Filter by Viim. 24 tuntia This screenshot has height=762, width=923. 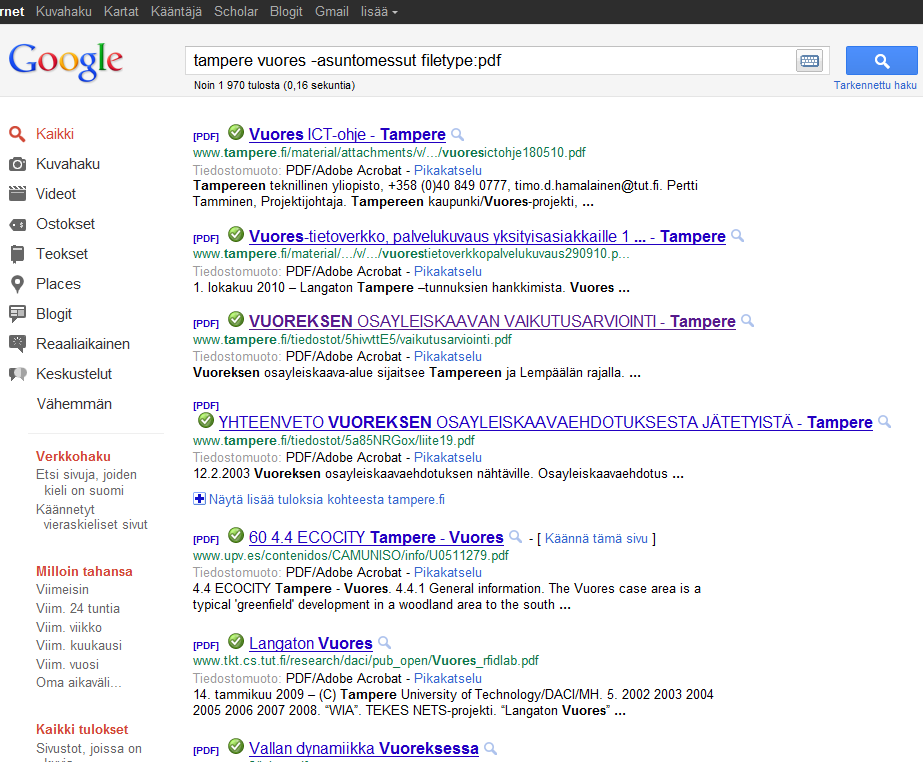coord(78,608)
